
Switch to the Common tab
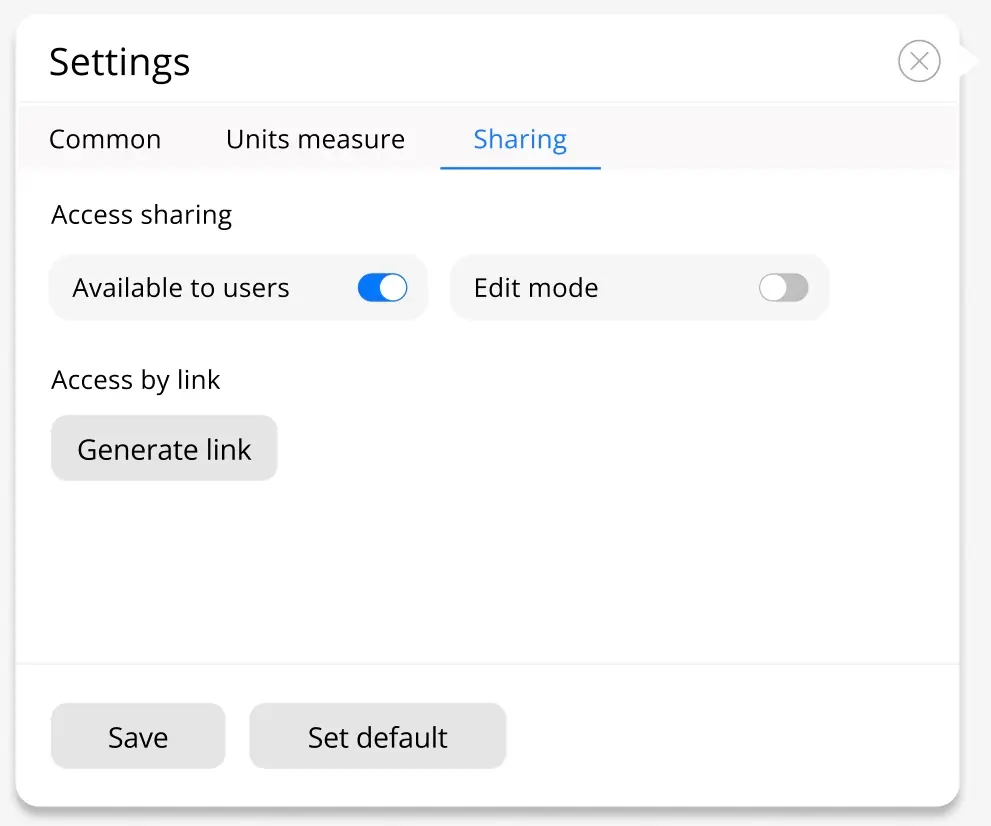point(105,139)
